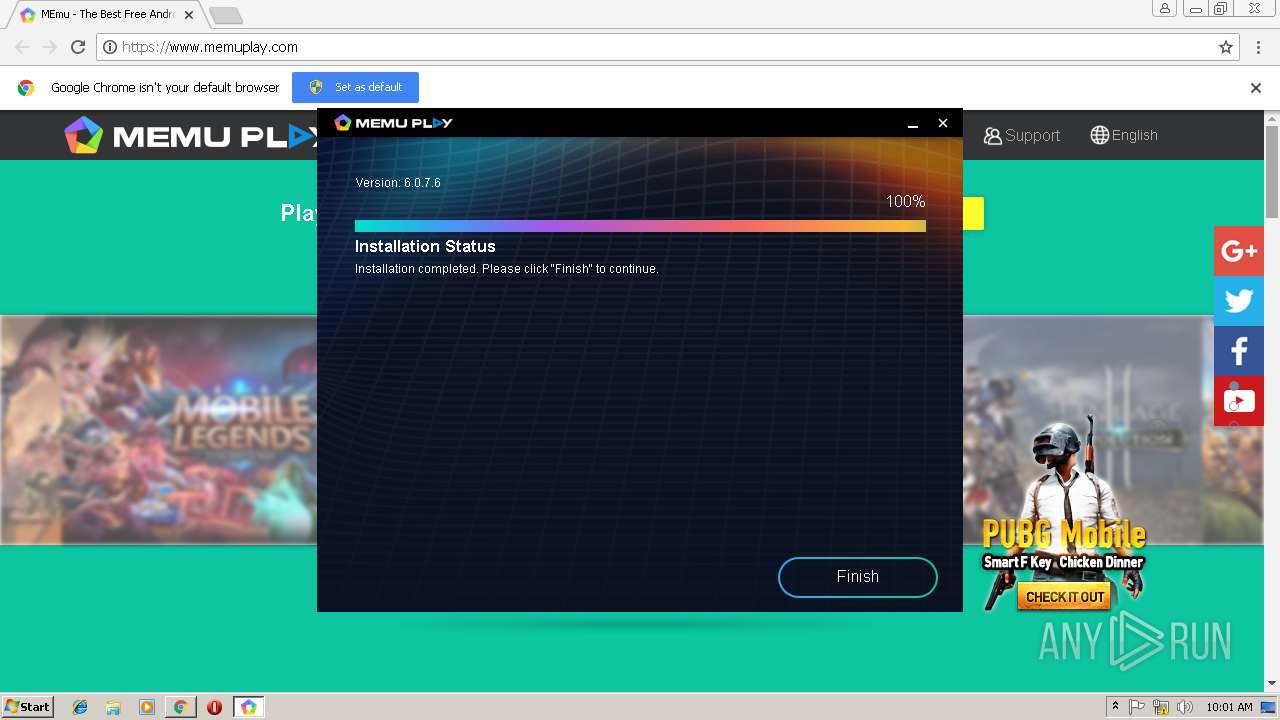Click the Mobile Legends banner thumbnail

point(159,430)
